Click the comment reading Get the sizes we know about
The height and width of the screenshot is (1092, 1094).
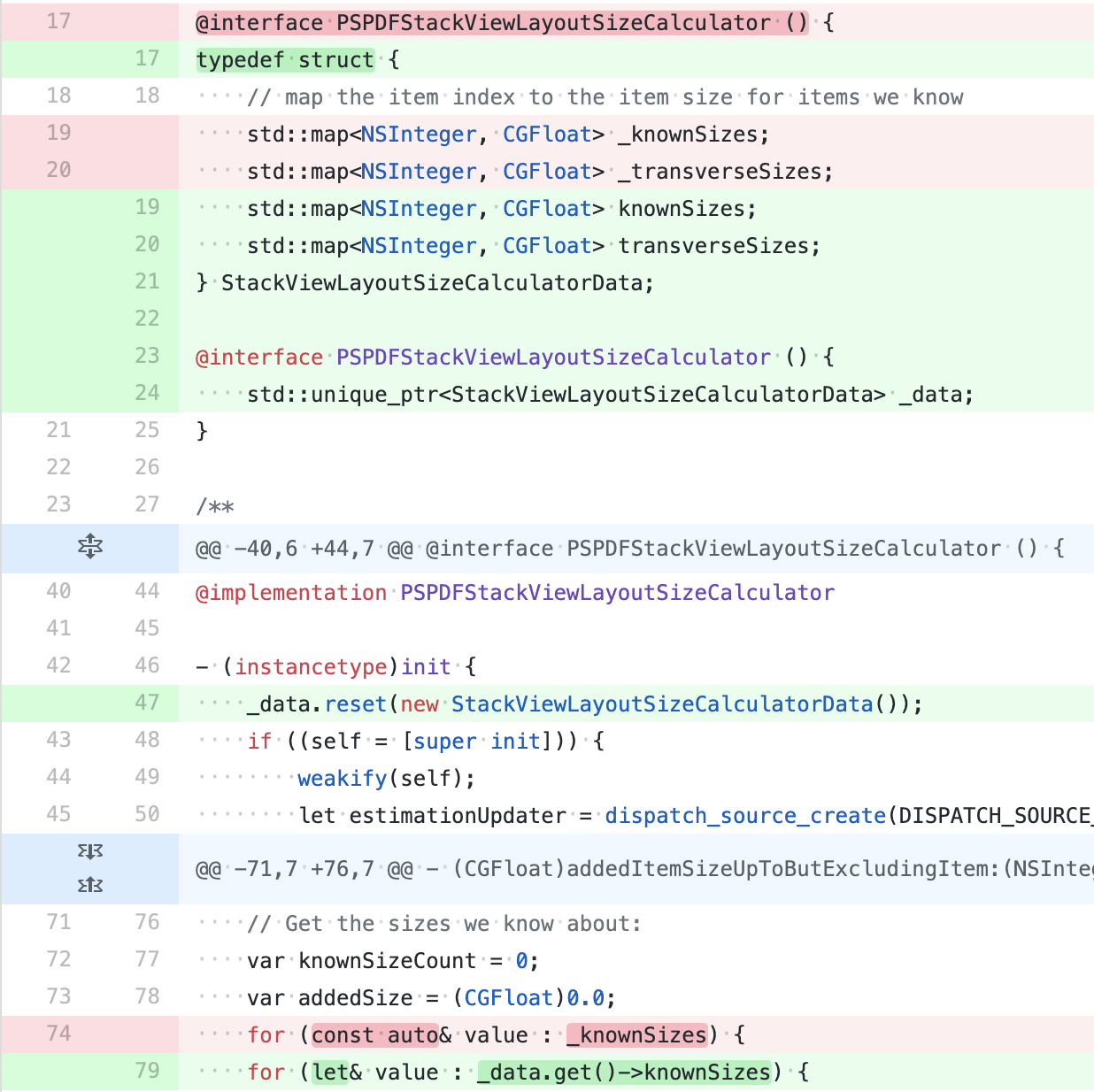click(443, 923)
